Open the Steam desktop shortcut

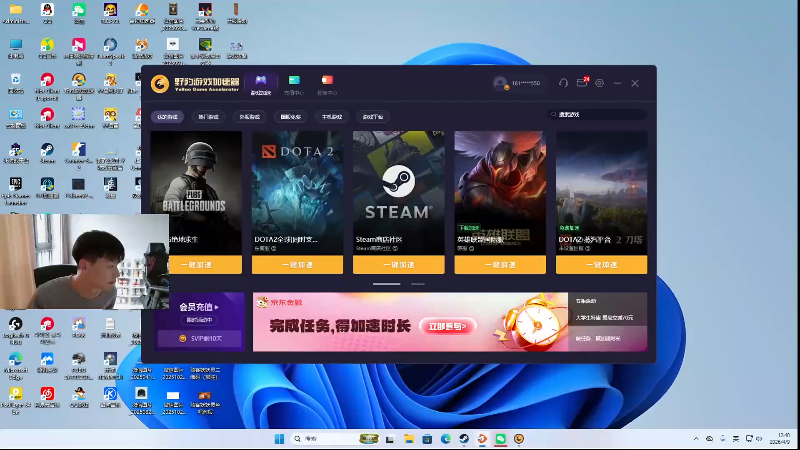47,153
